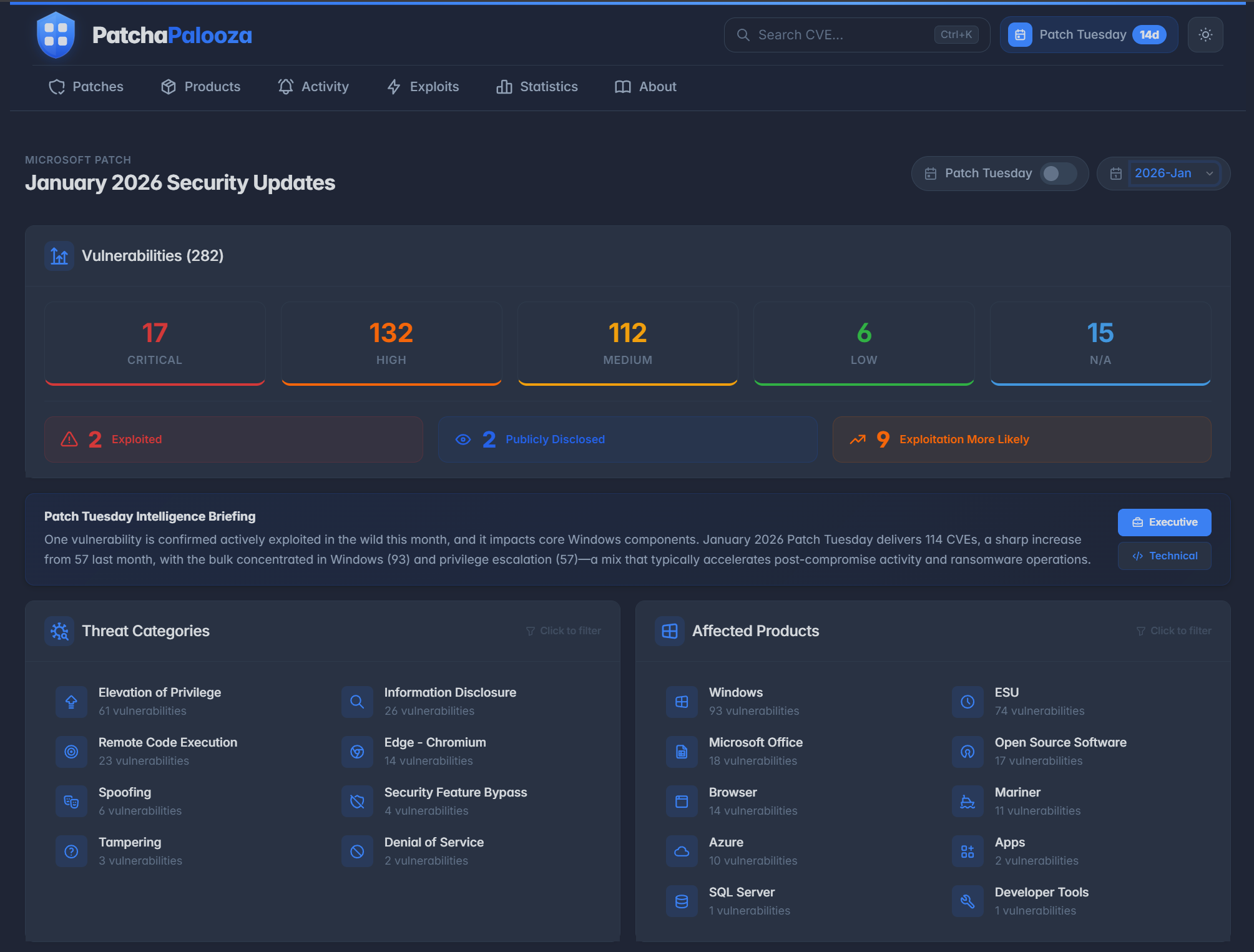Switch to the Activity tab
The height and width of the screenshot is (952, 1254).
pyautogui.click(x=313, y=87)
